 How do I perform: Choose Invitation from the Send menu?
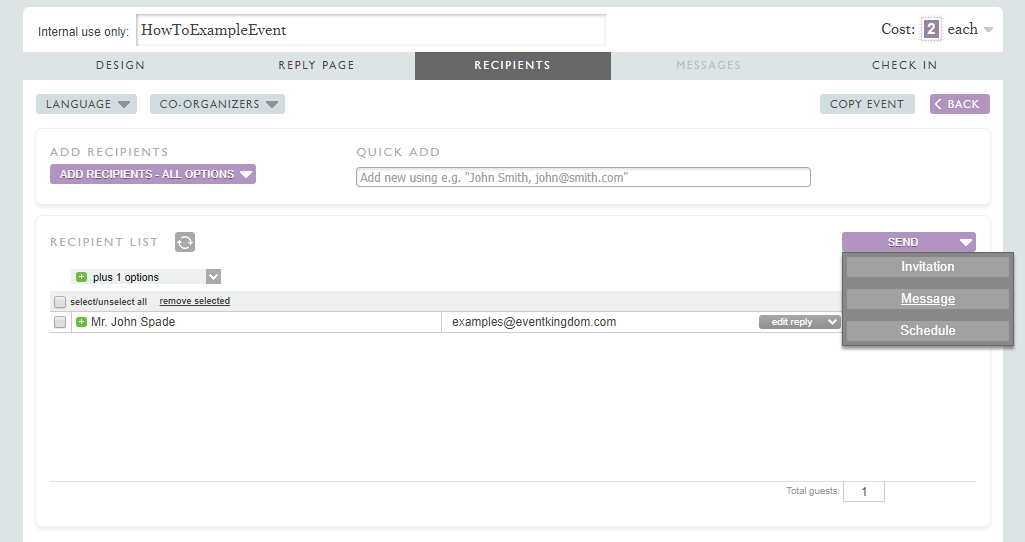click(927, 267)
